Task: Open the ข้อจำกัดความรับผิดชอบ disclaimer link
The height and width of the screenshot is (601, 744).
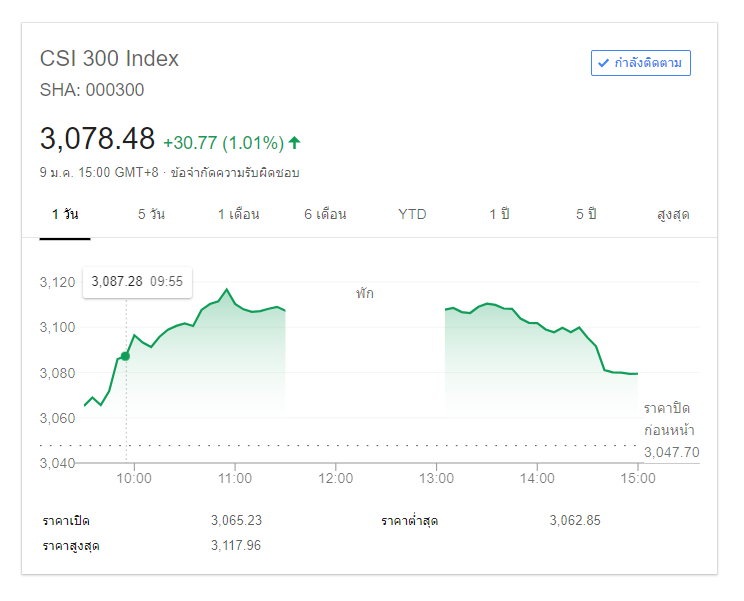Action: point(235,172)
